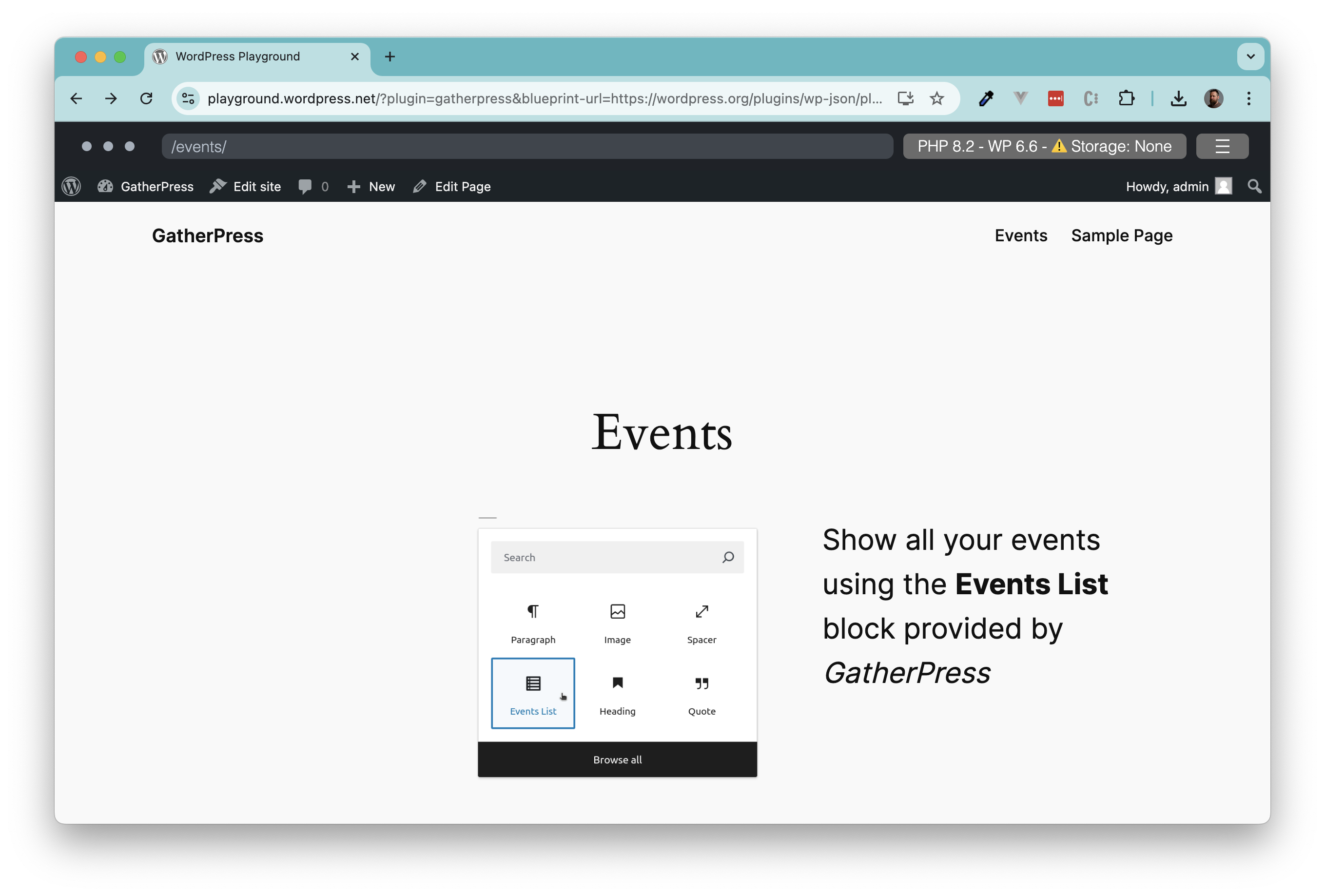This screenshot has height=896, width=1325.
Task: Click the Paragraph block icon
Action: [x=533, y=612]
